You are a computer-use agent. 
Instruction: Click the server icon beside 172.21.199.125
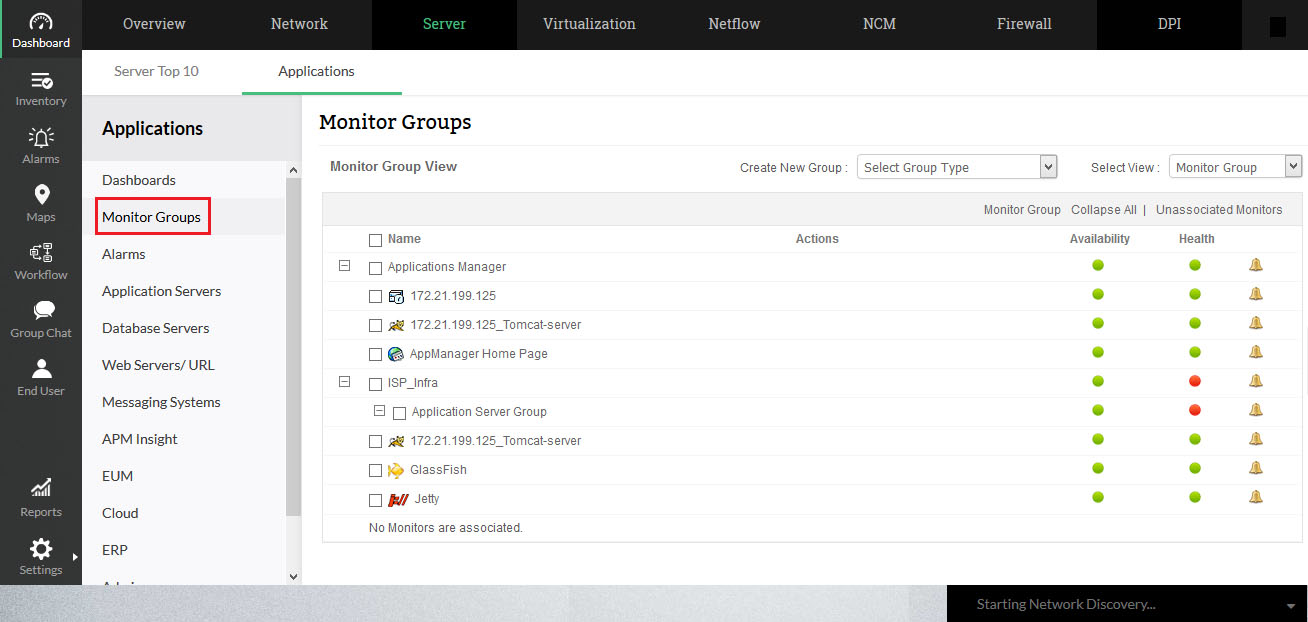pos(396,296)
